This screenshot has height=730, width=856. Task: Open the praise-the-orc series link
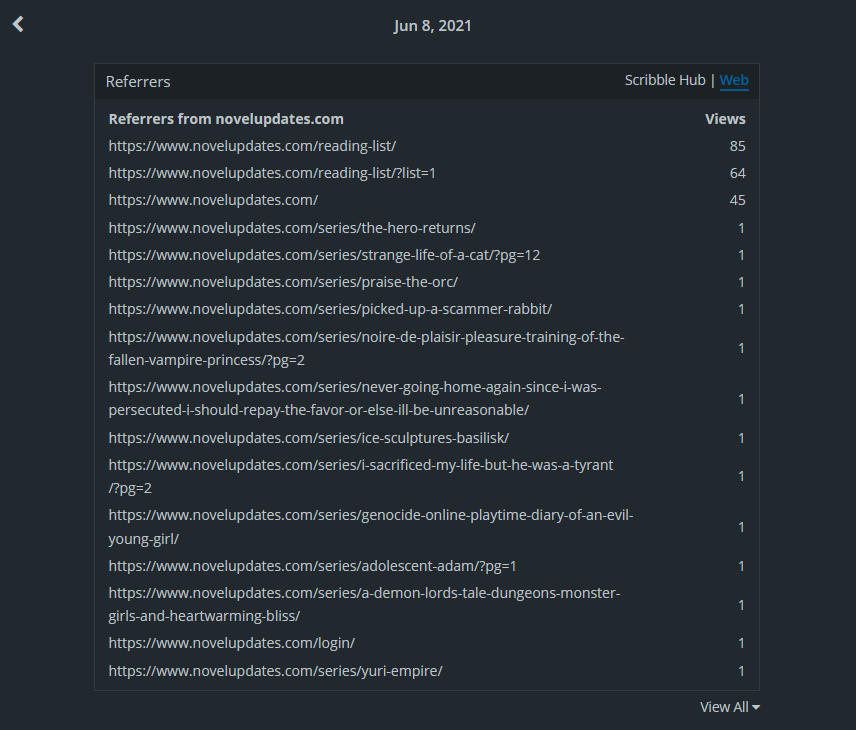point(283,282)
